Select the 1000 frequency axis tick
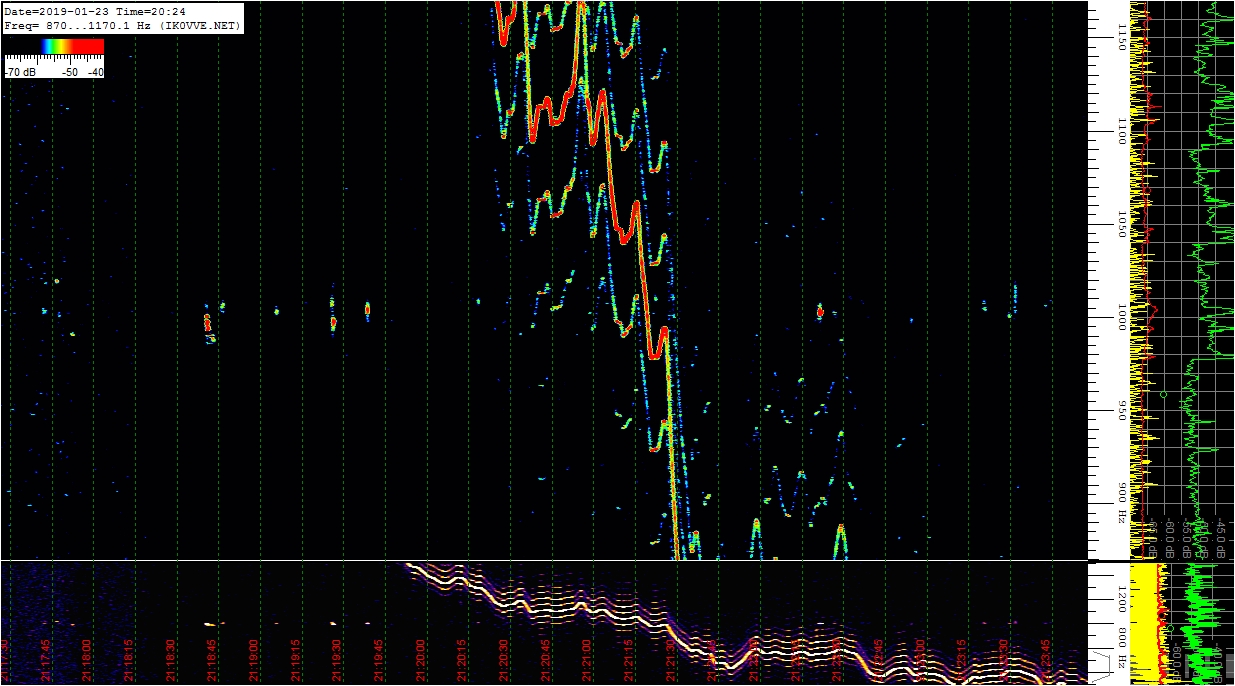The image size is (1235, 686). coord(1122,318)
